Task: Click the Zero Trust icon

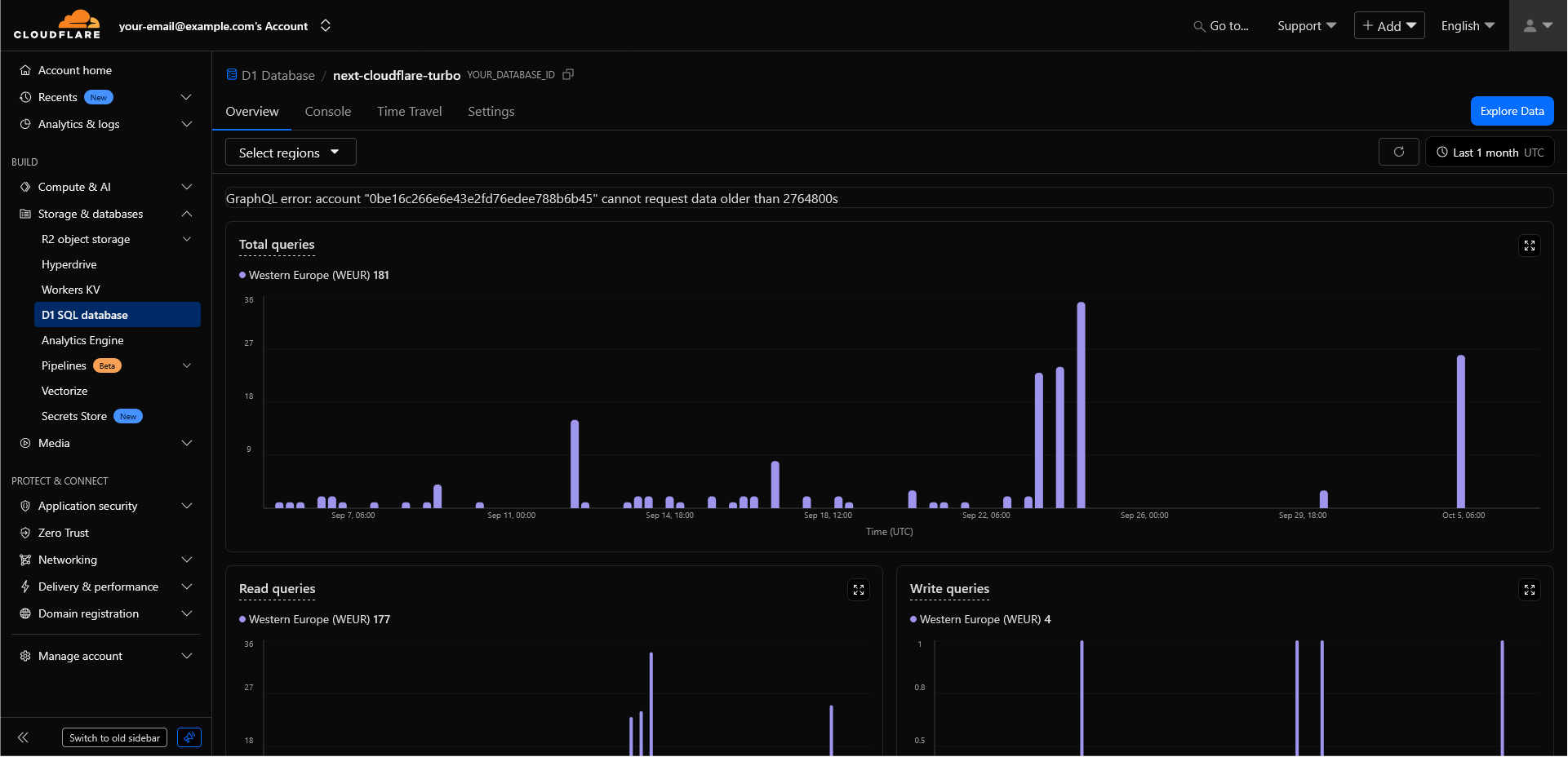Action: [25, 533]
